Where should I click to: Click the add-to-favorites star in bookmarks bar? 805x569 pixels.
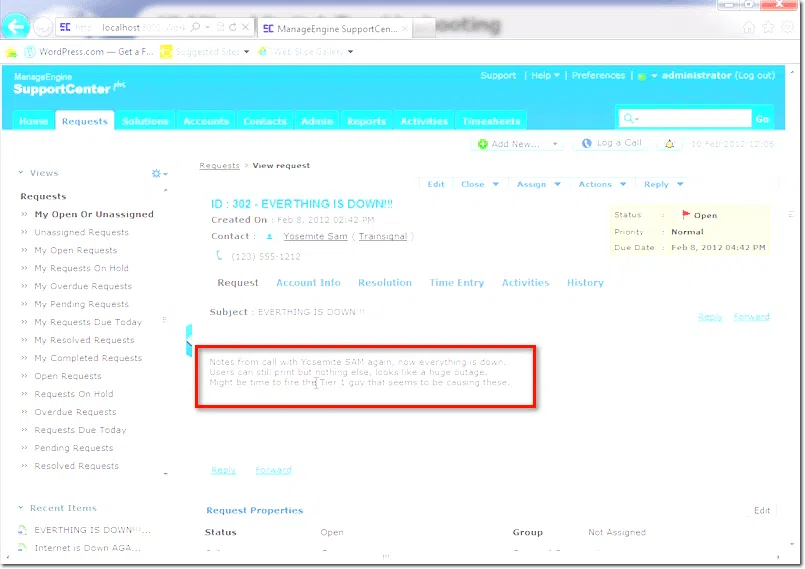click(11, 52)
